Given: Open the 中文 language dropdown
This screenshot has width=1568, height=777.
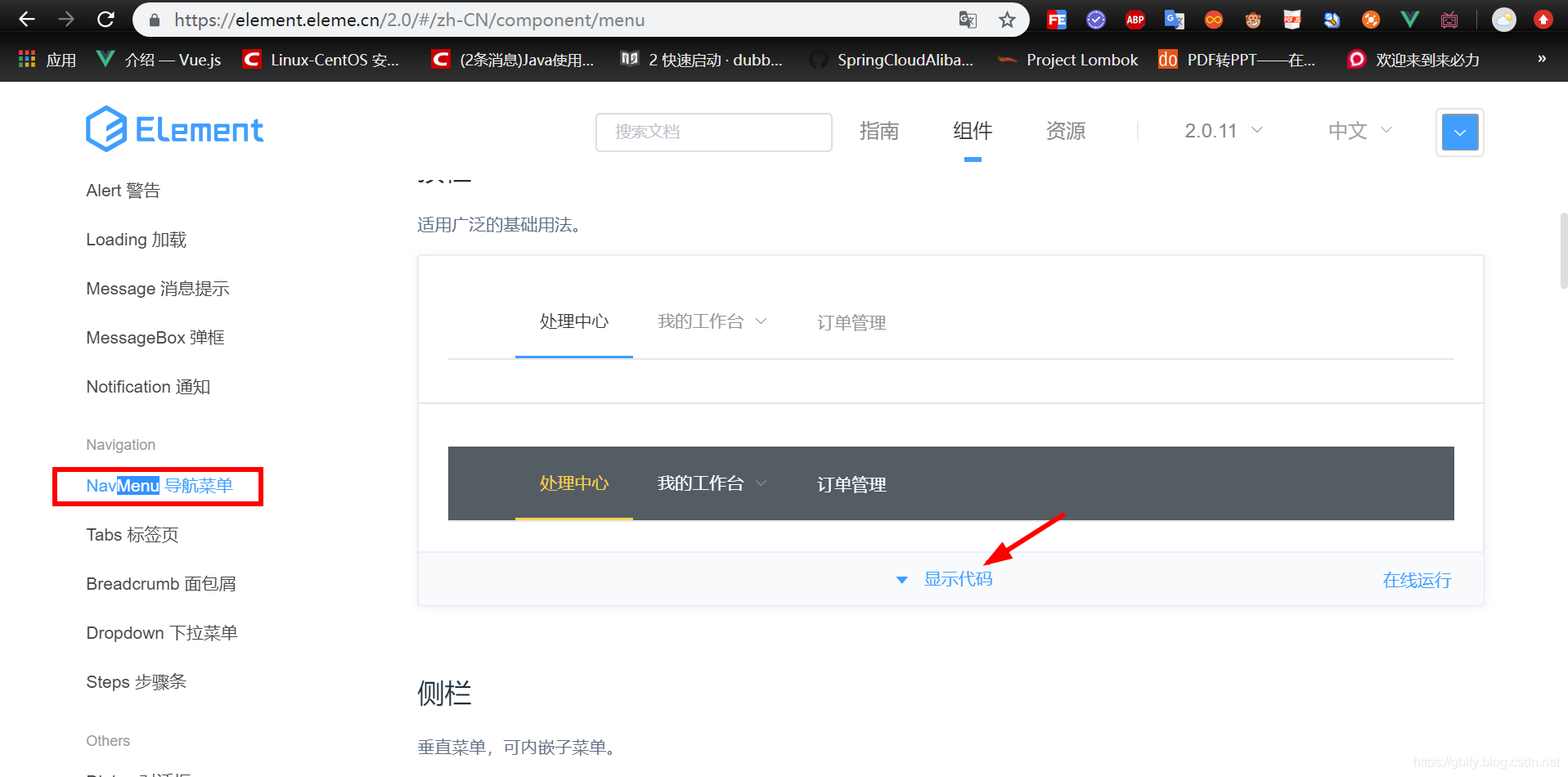Looking at the screenshot, I should tap(1358, 130).
